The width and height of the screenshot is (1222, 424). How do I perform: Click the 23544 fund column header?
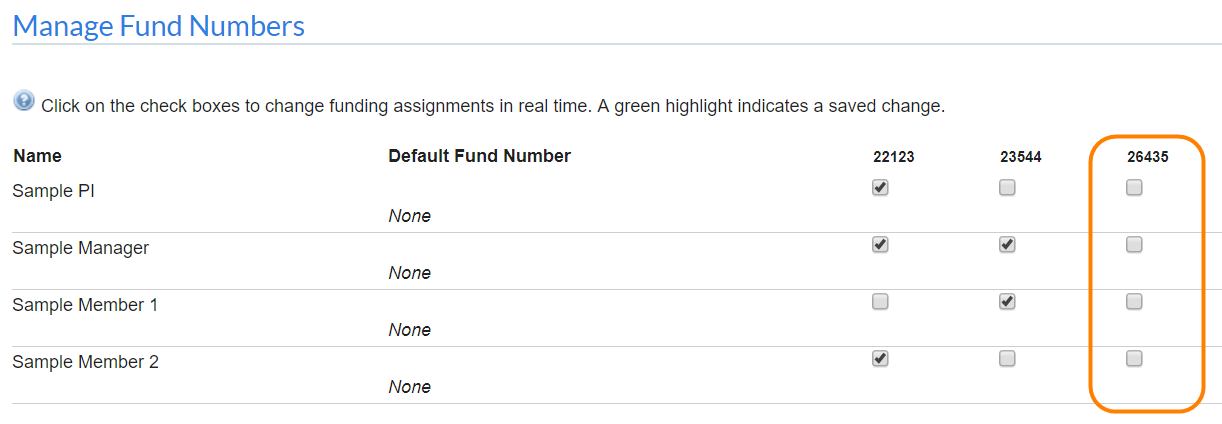1021,157
